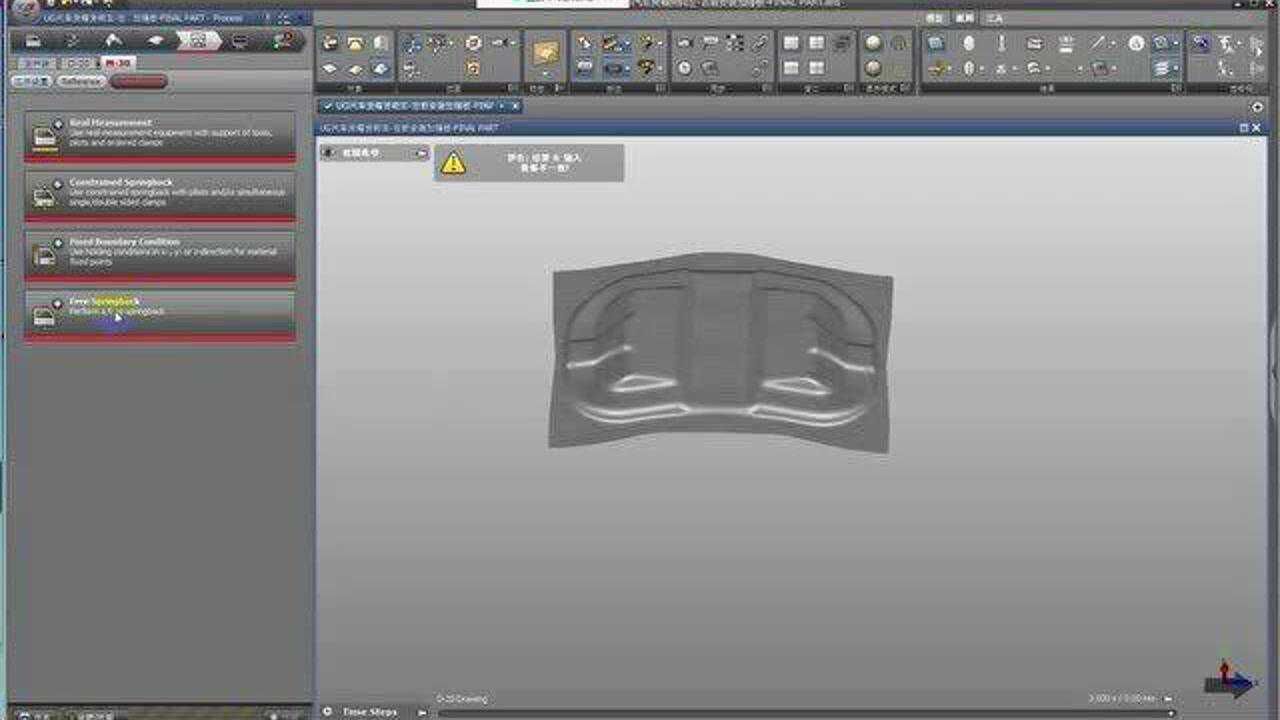This screenshot has height=720, width=1280.
Task: Switch to the red-flag 3D tab
Action: (x=119, y=63)
